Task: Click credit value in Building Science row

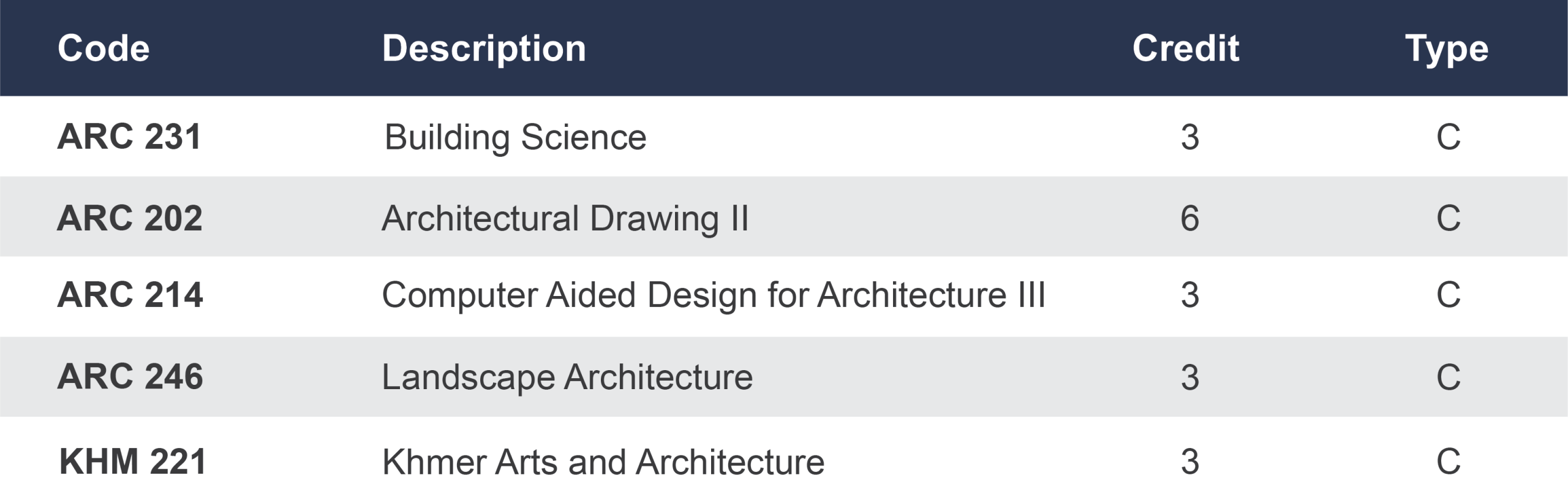Action: click(x=1189, y=137)
